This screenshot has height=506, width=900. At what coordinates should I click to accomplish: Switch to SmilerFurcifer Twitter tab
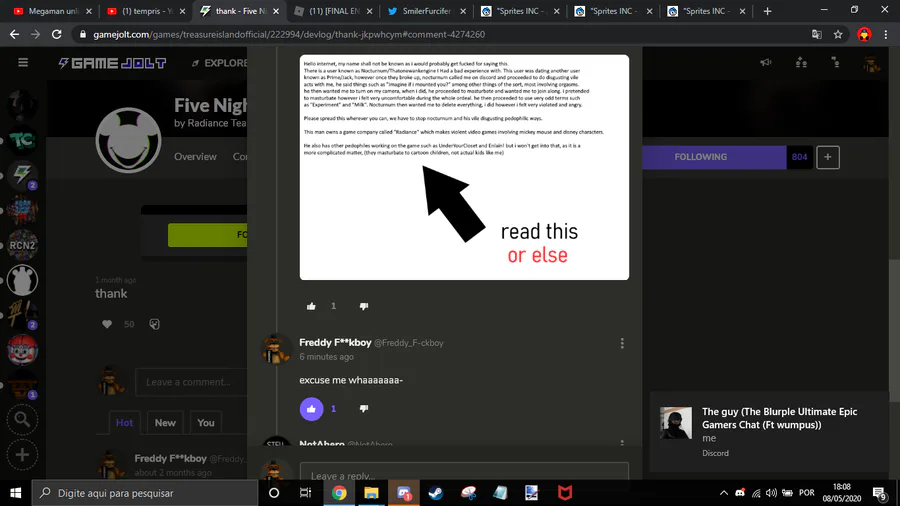click(426, 11)
